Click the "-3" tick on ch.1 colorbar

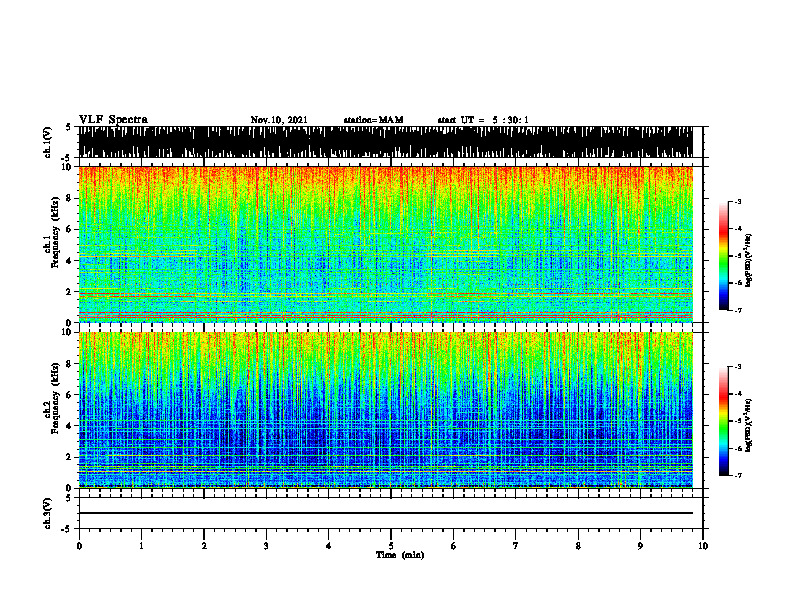point(738,201)
